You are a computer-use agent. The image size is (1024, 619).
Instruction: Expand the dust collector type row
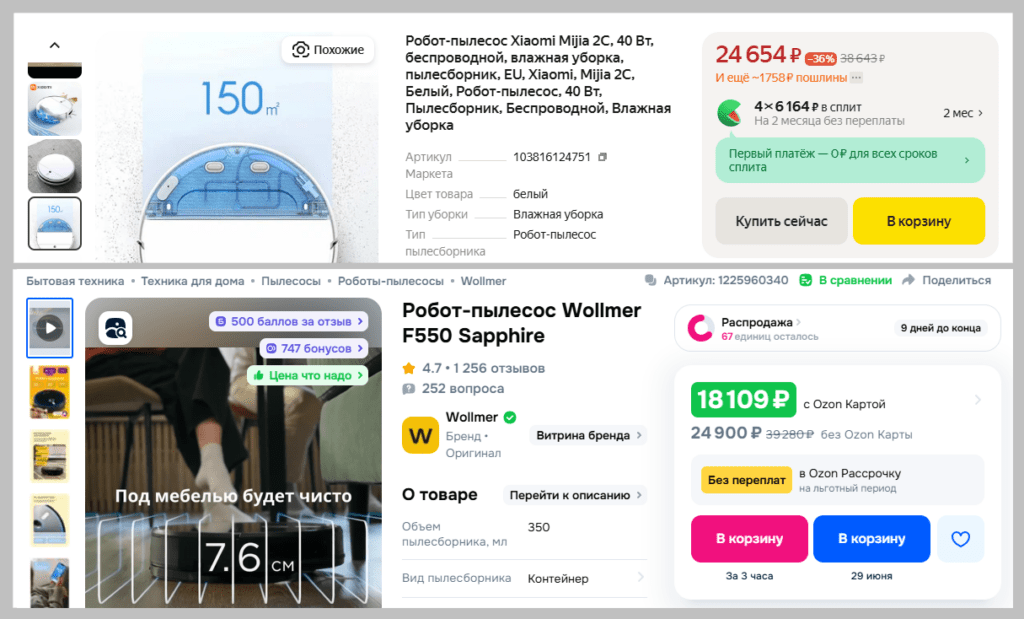(524, 578)
